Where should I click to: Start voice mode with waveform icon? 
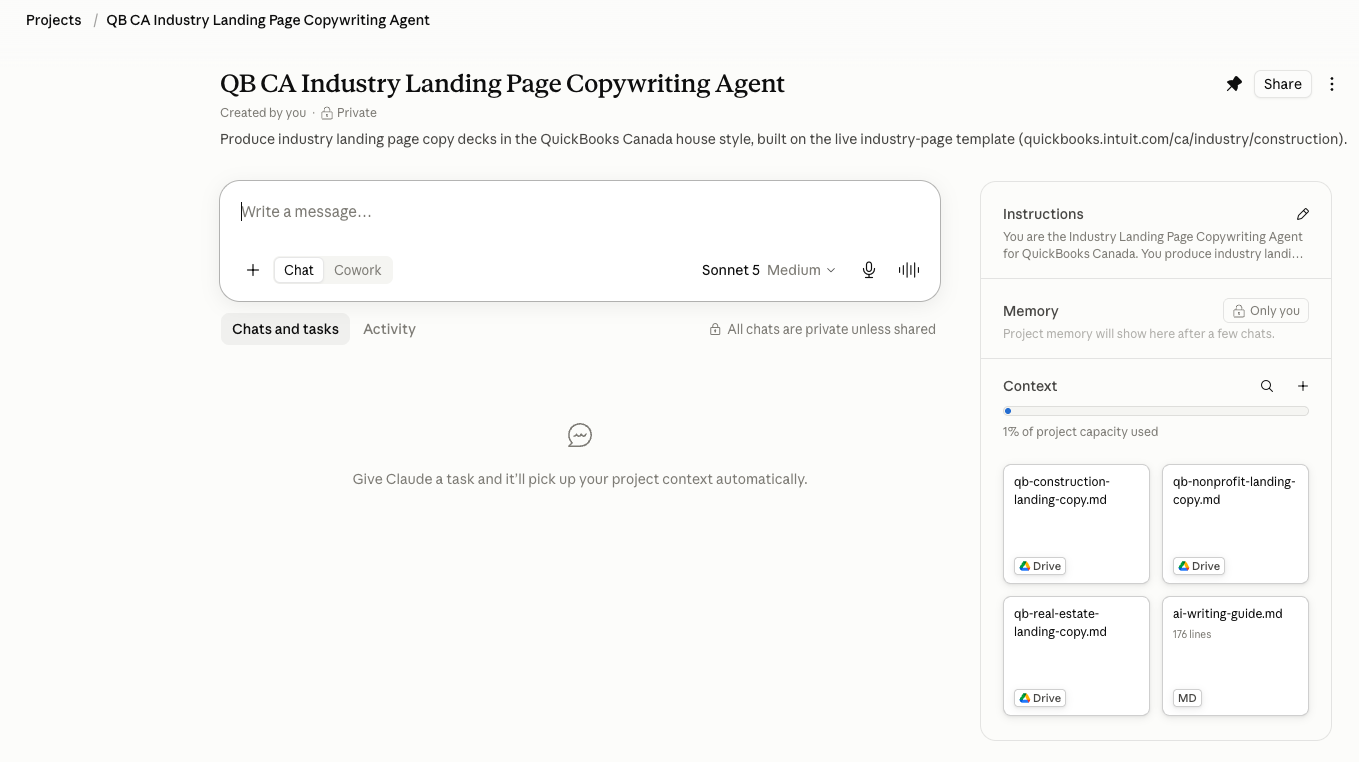coord(909,270)
